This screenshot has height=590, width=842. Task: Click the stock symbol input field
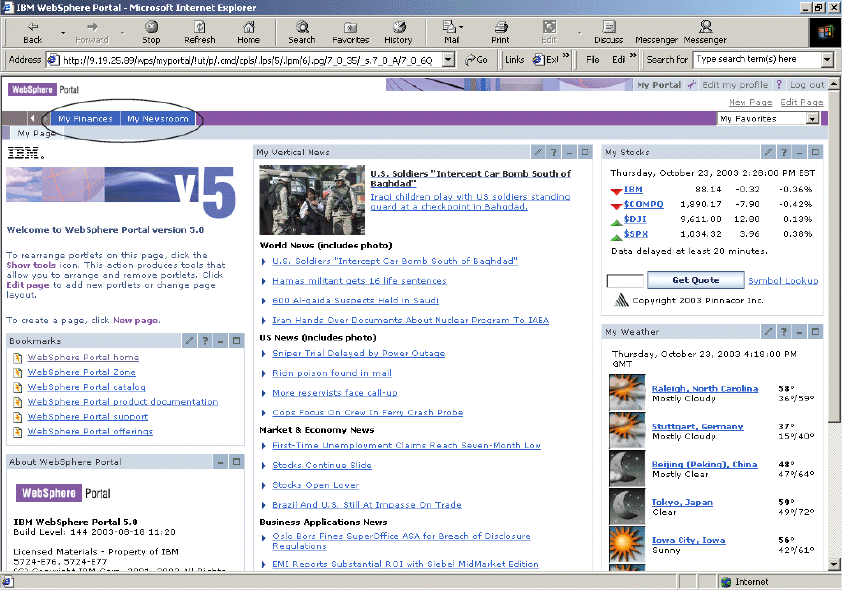(x=625, y=281)
